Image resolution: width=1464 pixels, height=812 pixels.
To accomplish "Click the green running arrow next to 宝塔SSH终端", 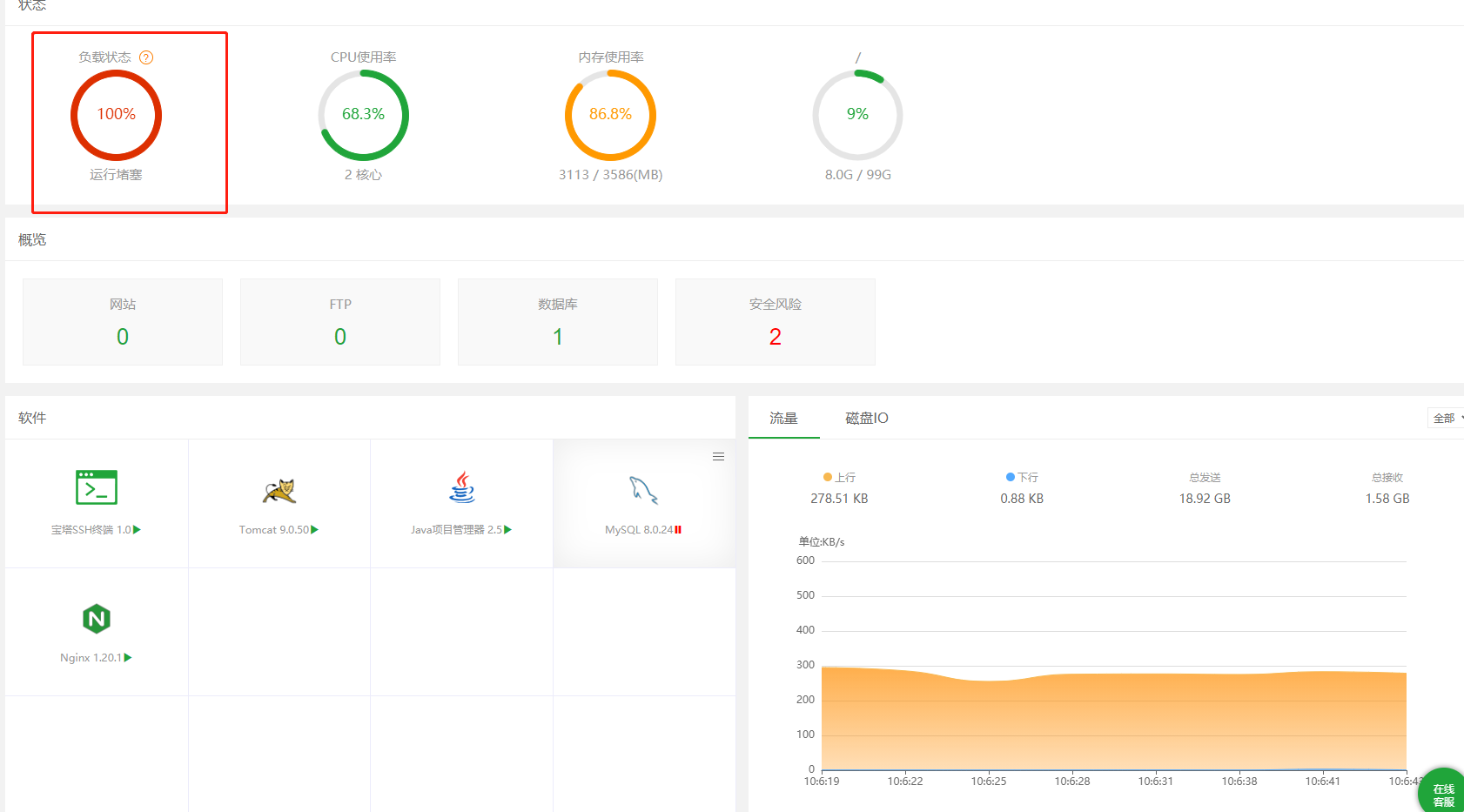I will pos(138,529).
